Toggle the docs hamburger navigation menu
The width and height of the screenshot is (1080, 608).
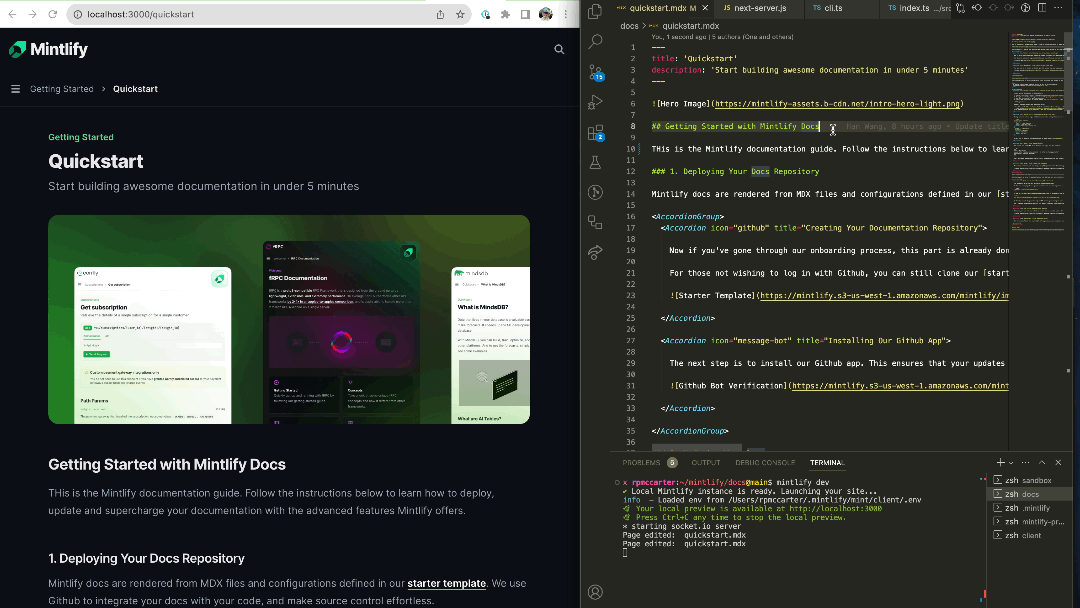[15, 89]
